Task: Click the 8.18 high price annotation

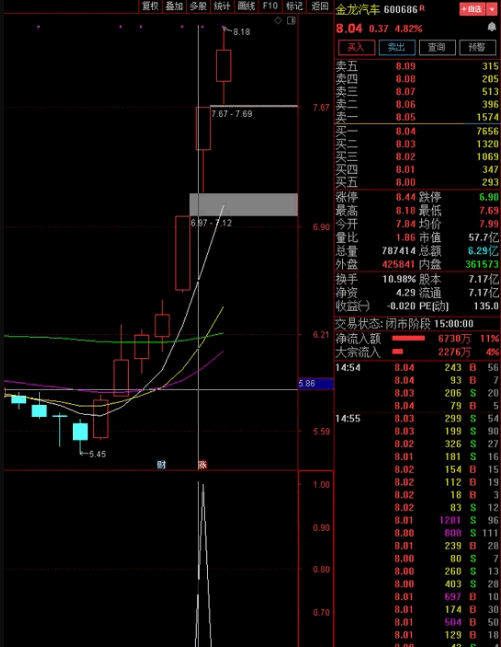Action: pyautogui.click(x=241, y=32)
